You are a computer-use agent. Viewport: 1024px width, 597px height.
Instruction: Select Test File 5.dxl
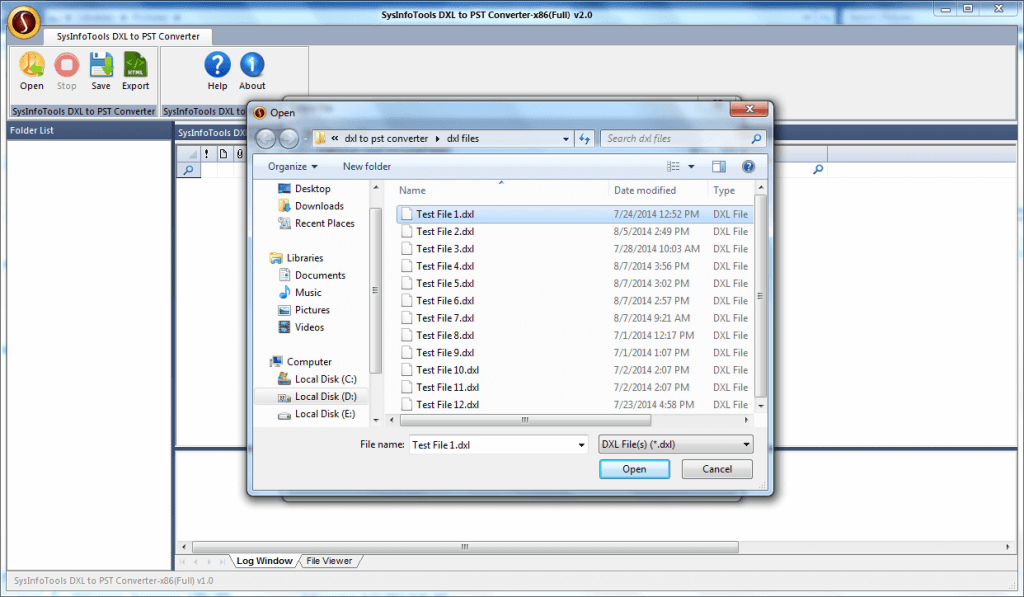pyautogui.click(x=575, y=283)
